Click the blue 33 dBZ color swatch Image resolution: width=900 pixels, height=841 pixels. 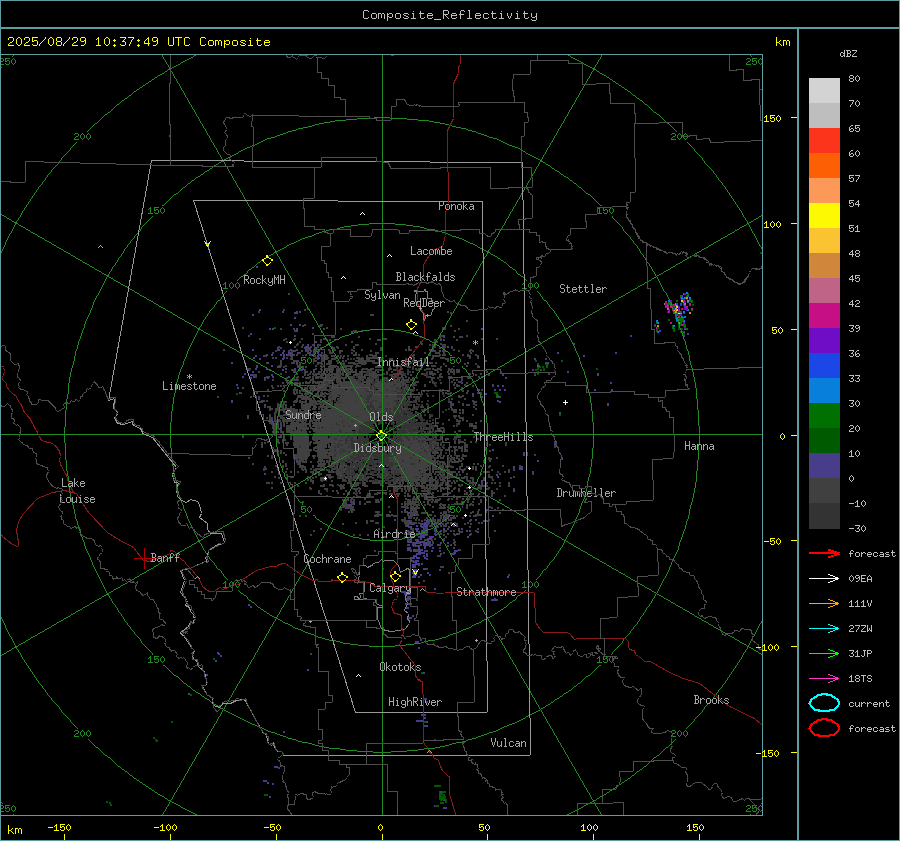824,366
